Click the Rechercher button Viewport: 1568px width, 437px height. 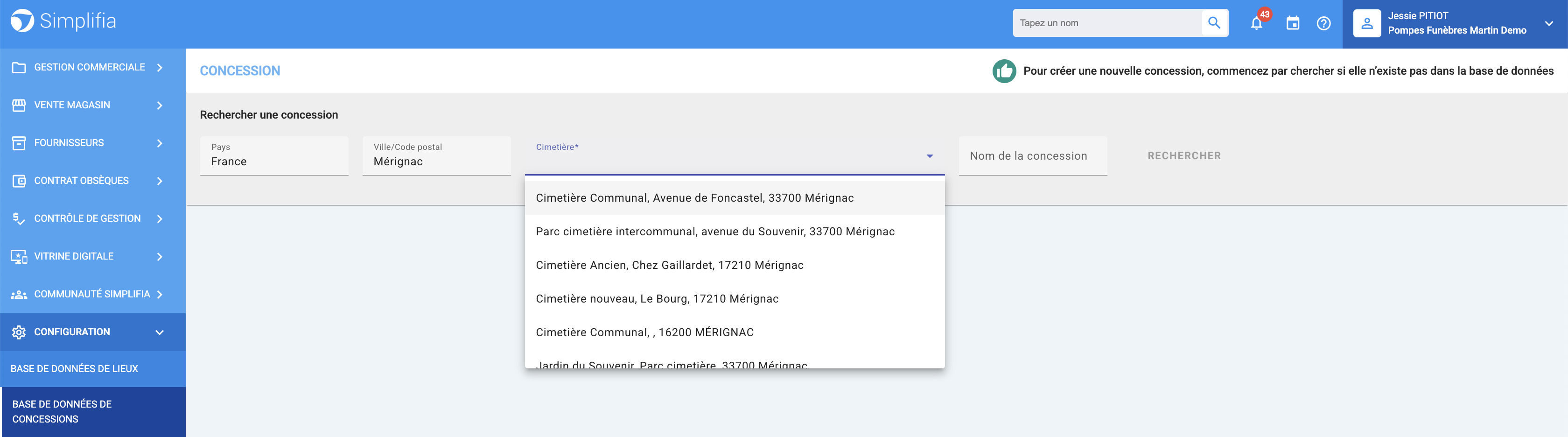coord(1184,156)
